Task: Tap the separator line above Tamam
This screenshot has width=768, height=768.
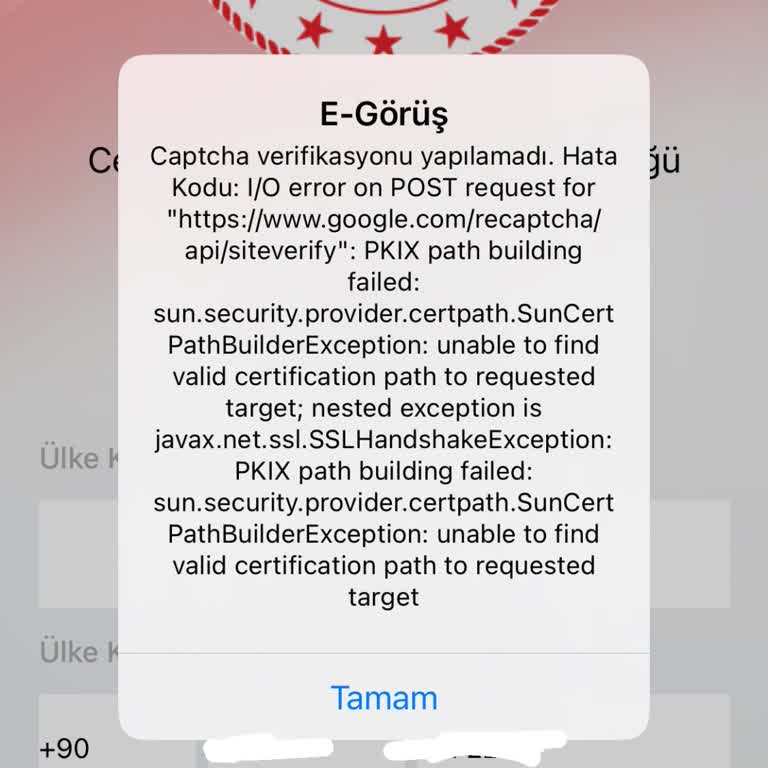Action: 384,653
